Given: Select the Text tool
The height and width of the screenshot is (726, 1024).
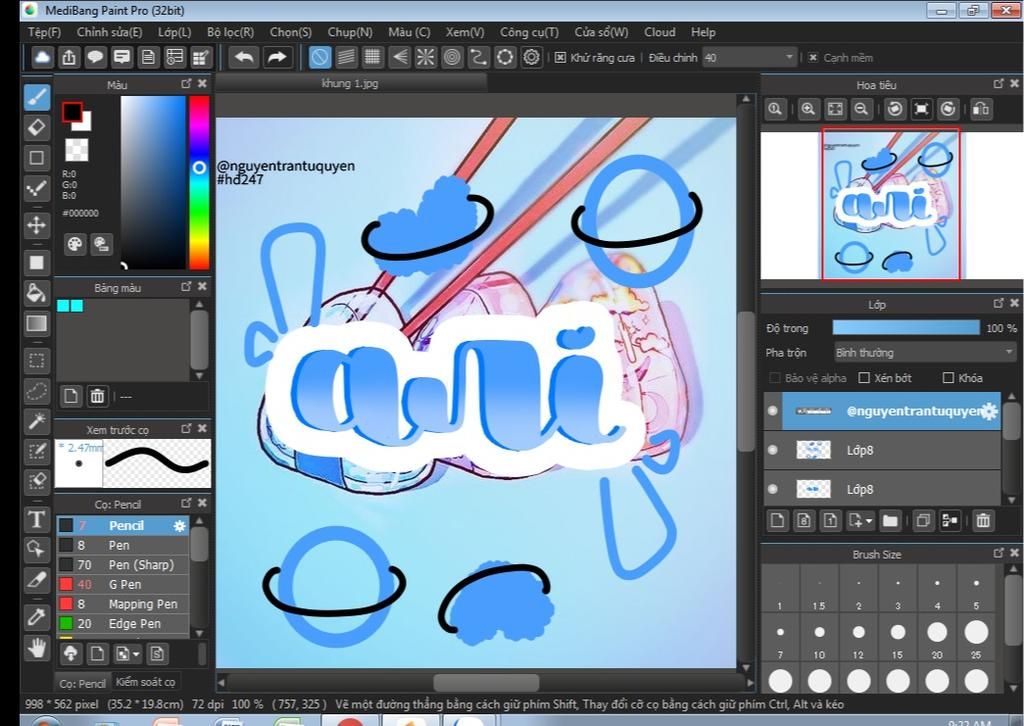Looking at the screenshot, I should [37, 520].
